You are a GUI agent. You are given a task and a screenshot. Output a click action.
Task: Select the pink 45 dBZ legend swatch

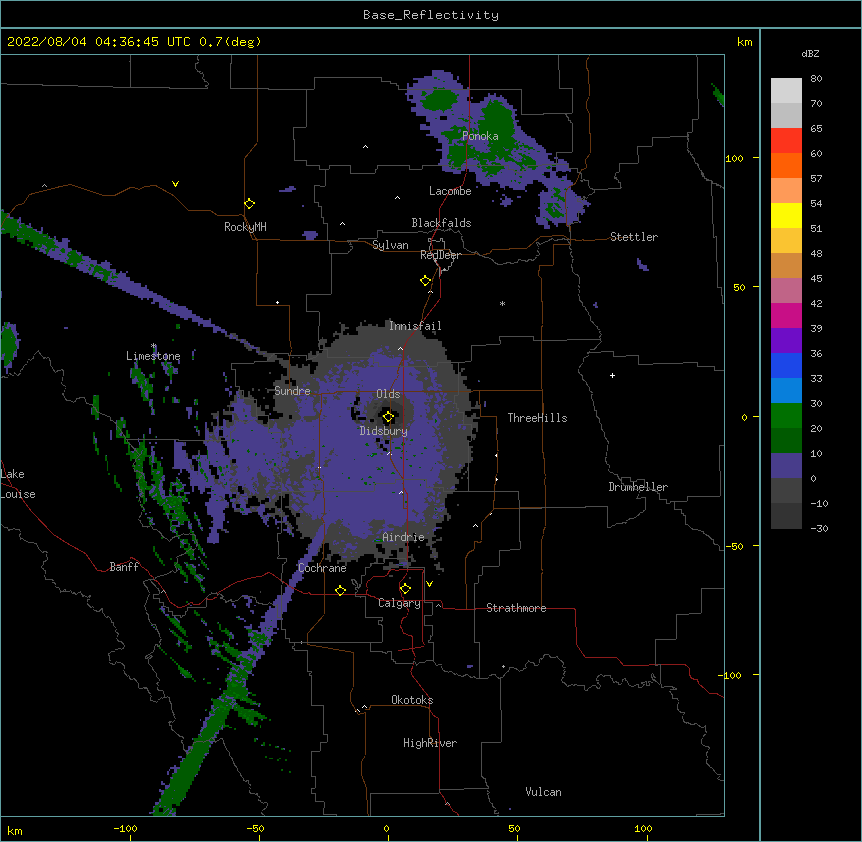pyautogui.click(x=786, y=290)
